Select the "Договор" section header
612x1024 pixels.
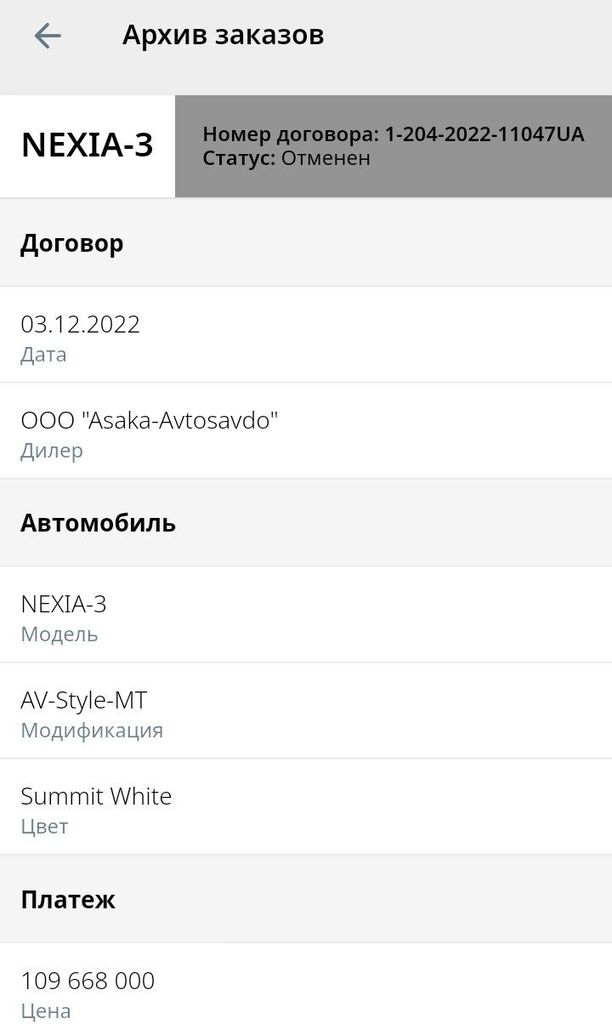coord(72,244)
